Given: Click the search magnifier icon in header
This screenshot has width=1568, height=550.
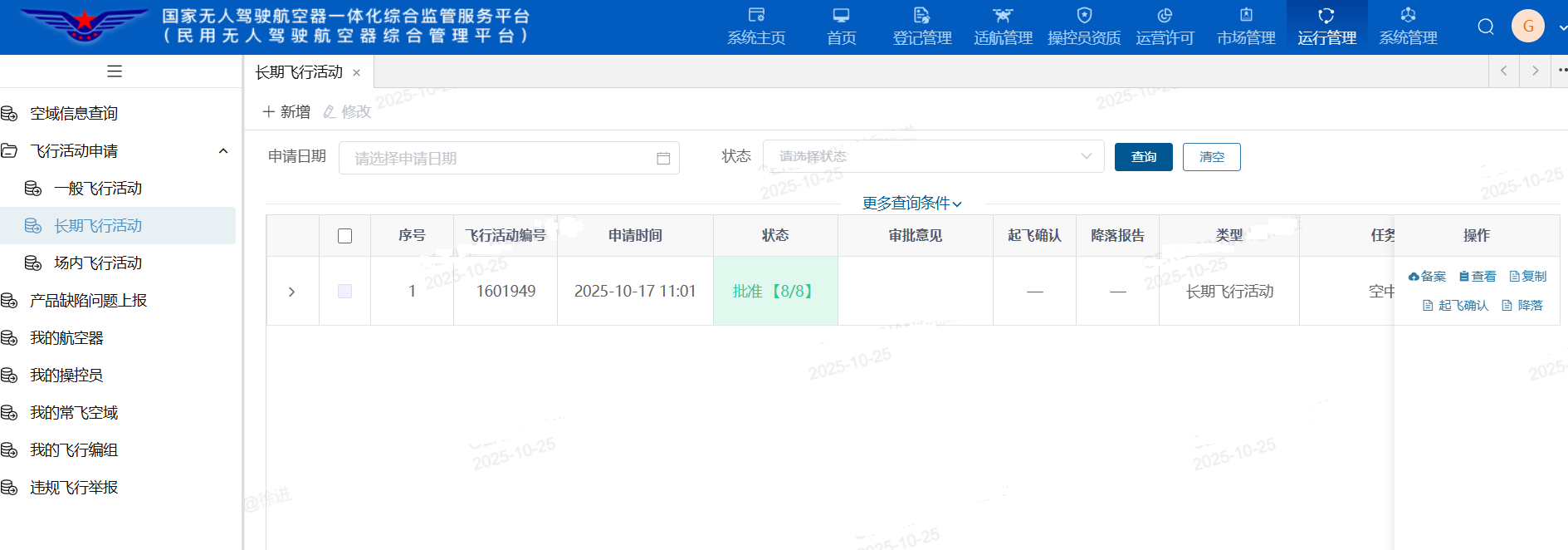Looking at the screenshot, I should pos(1486,27).
